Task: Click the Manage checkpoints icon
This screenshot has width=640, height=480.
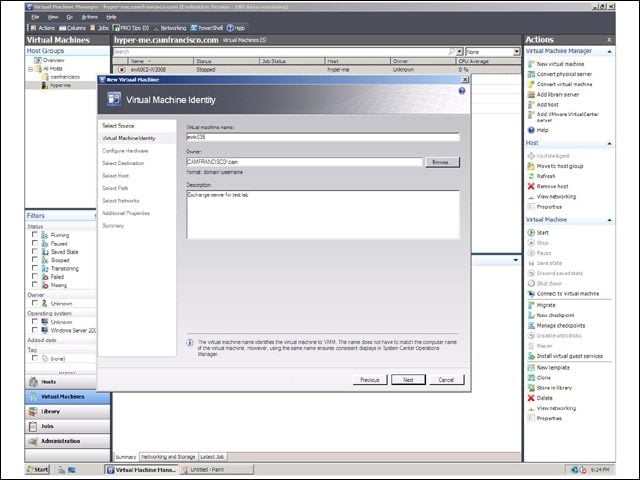Action: (531, 326)
